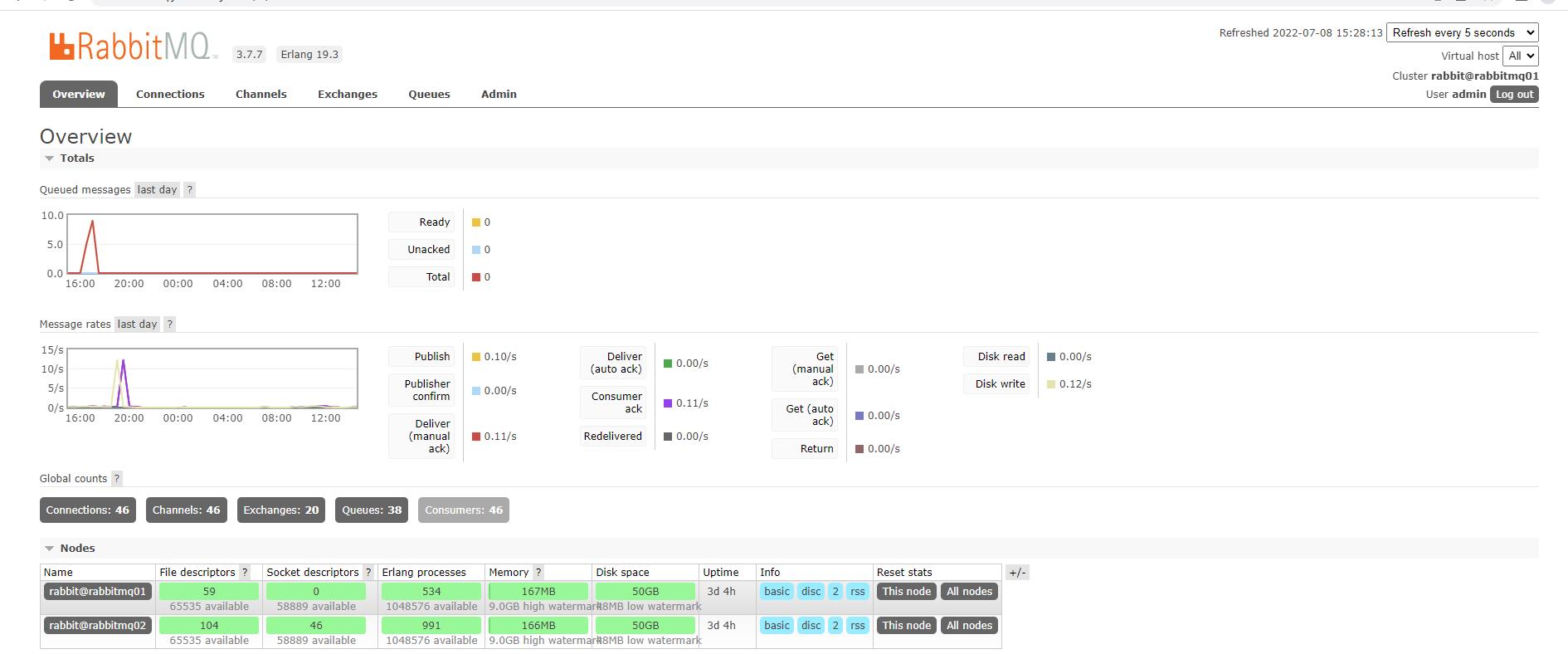This screenshot has width=1568, height=654.
Task: Open the Virtual host dropdown
Action: pyautogui.click(x=1522, y=56)
